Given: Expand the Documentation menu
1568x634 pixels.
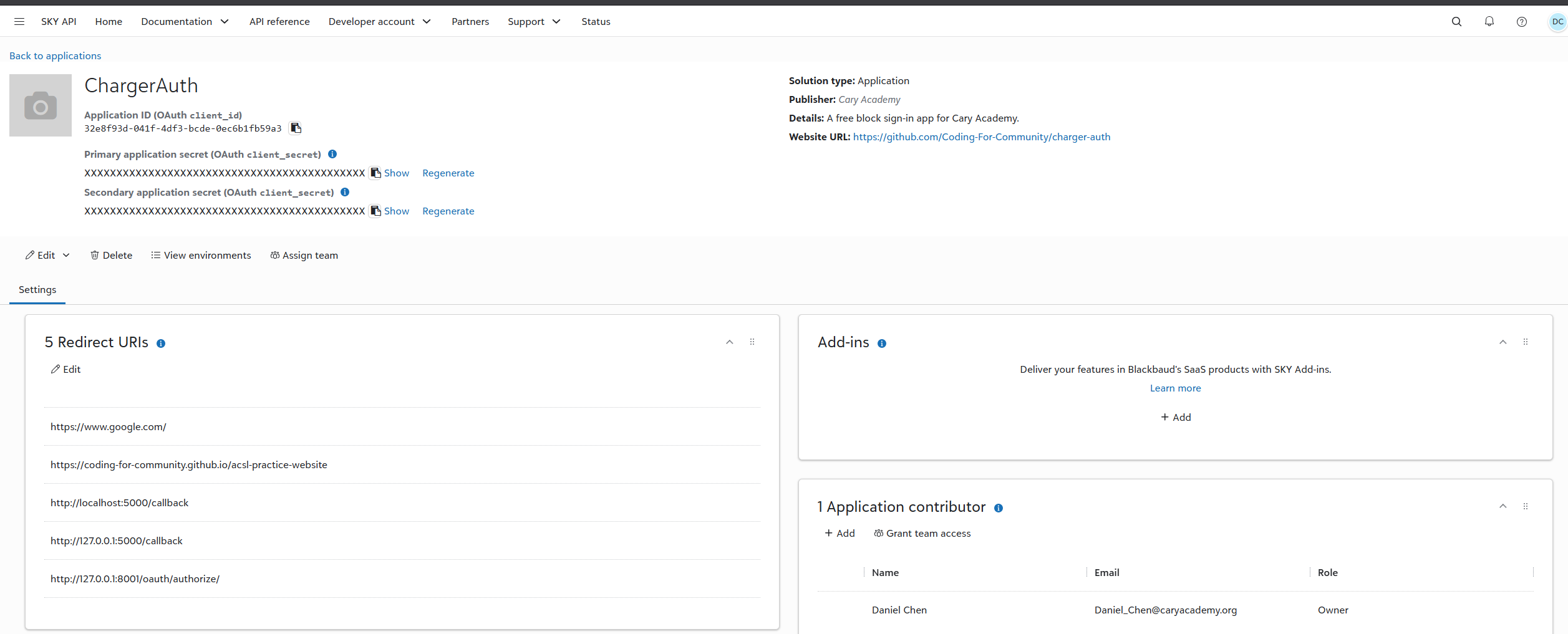Looking at the screenshot, I should [185, 21].
